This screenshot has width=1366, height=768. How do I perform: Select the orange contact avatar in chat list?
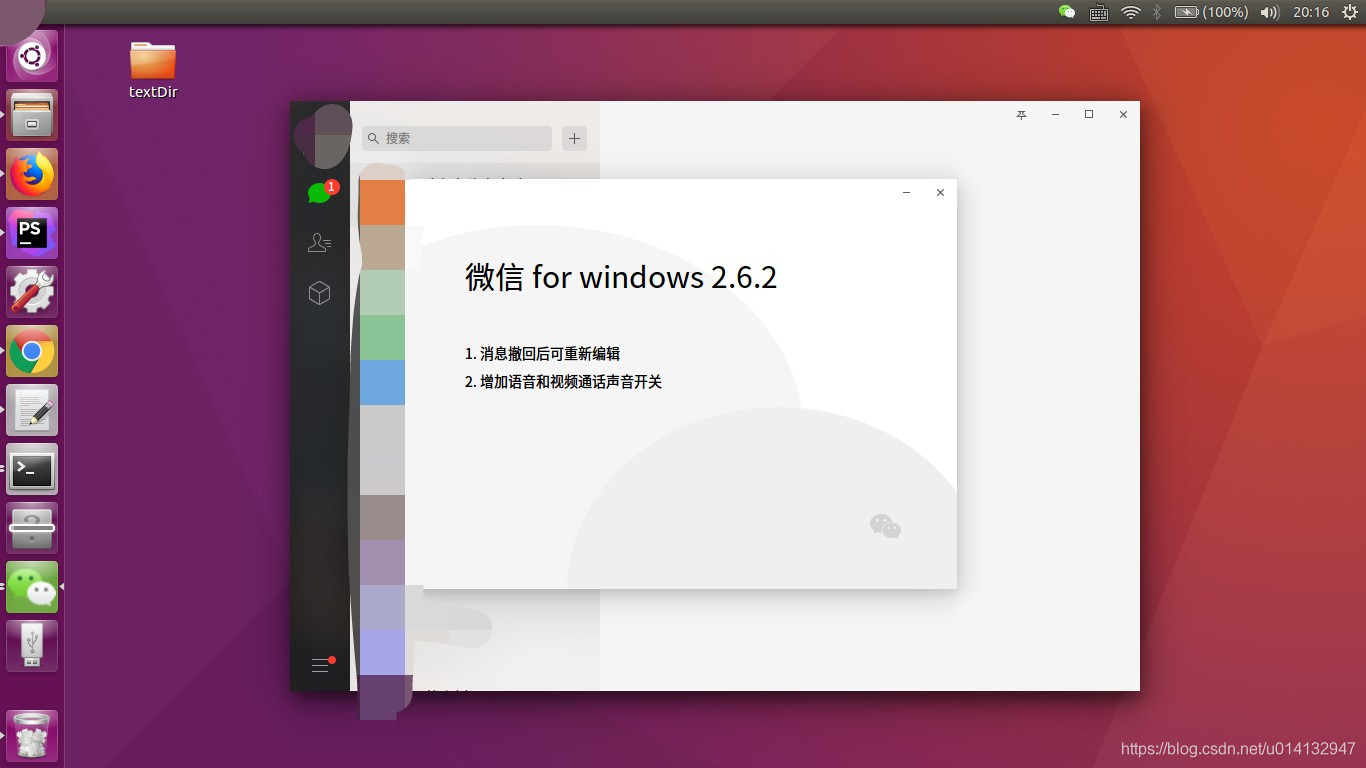click(x=382, y=202)
